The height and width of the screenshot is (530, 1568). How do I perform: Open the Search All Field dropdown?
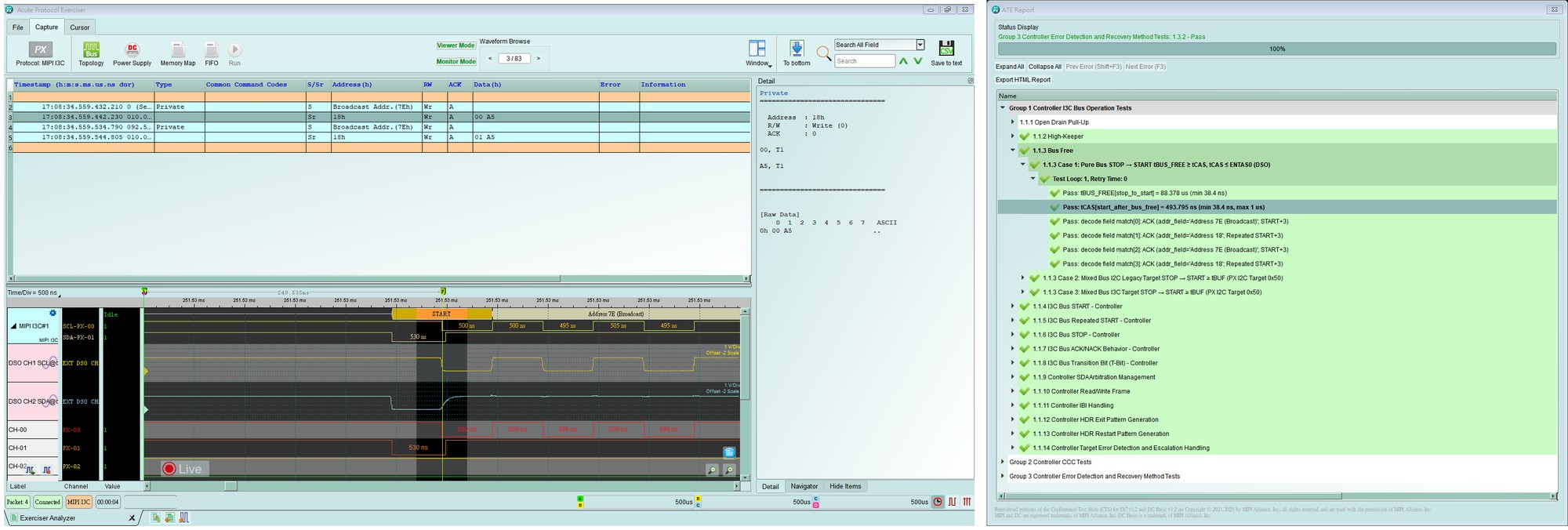coord(920,45)
